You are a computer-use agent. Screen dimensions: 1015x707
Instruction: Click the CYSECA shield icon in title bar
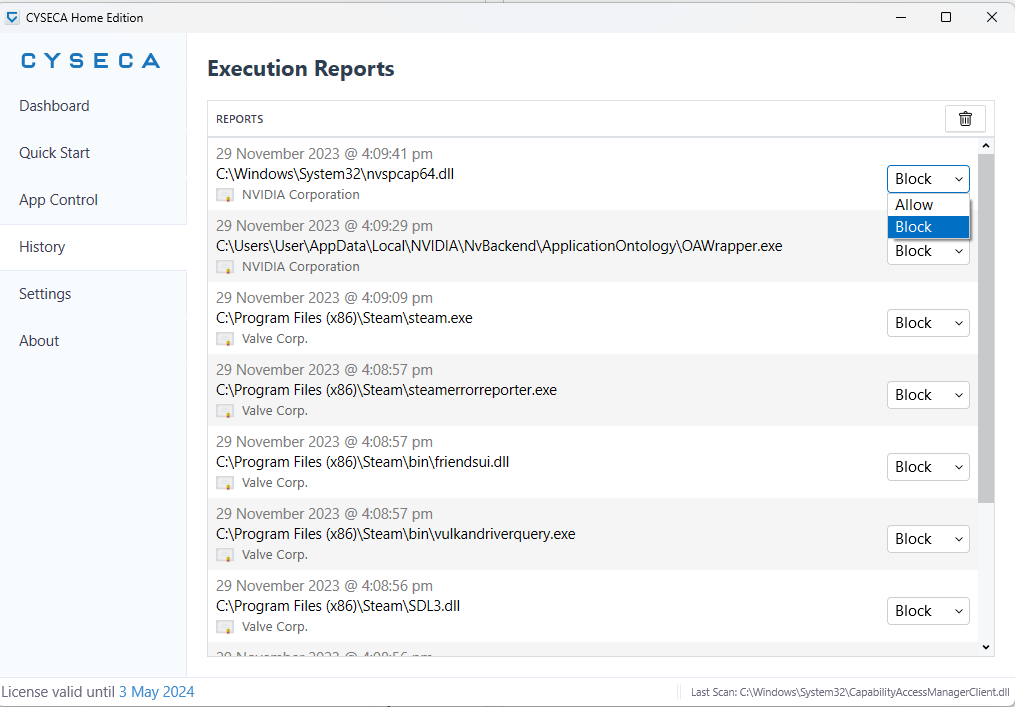(x=12, y=18)
